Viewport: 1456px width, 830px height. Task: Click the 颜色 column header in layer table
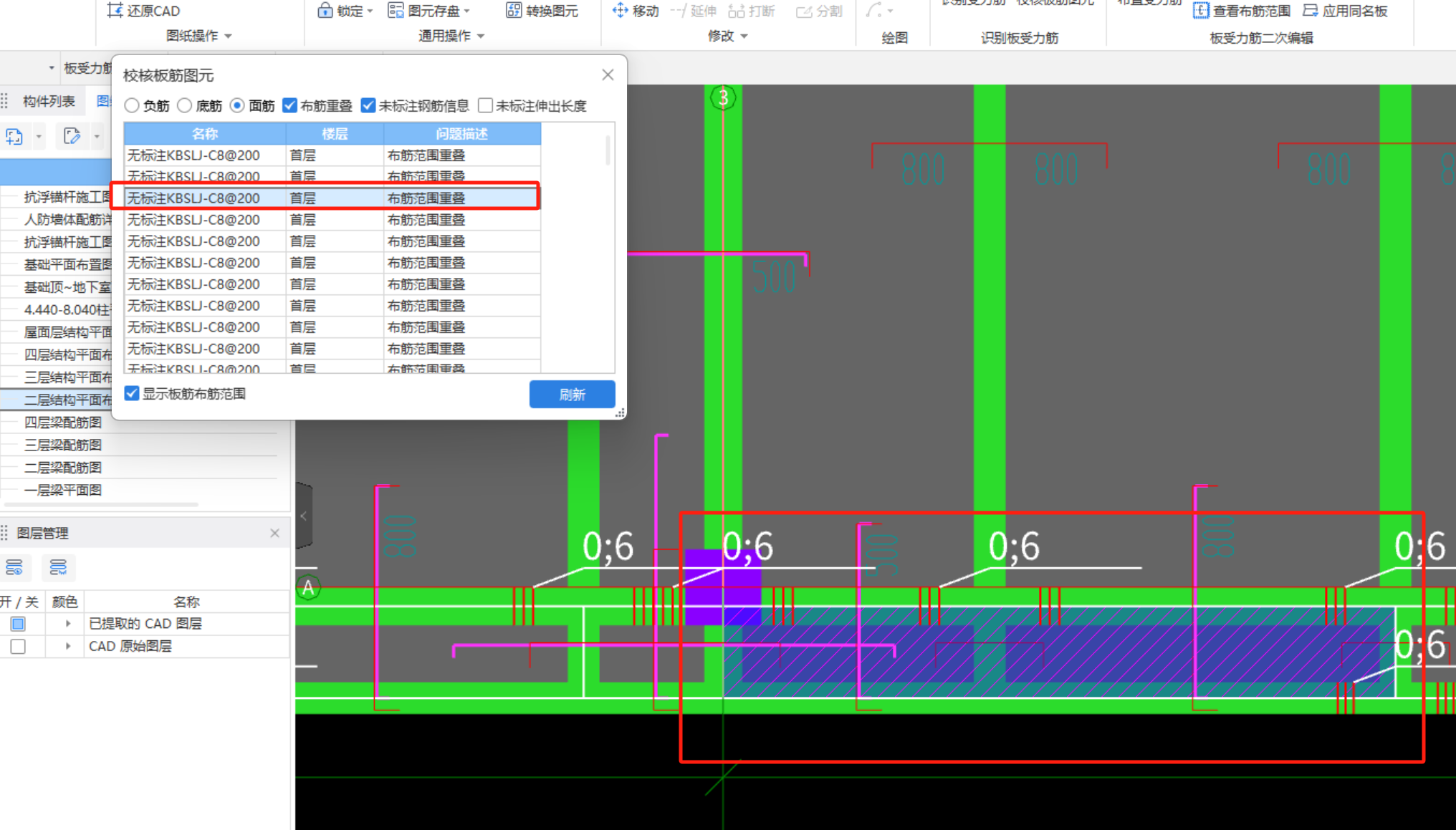click(64, 602)
